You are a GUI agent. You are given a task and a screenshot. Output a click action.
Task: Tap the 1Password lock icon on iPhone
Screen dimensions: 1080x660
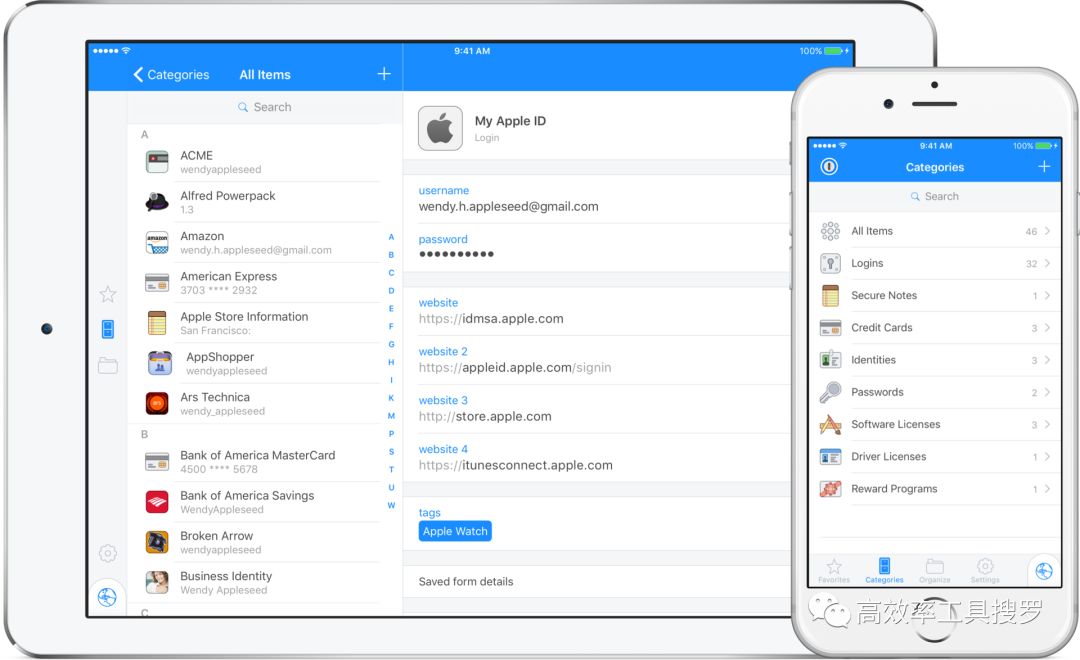click(x=829, y=167)
